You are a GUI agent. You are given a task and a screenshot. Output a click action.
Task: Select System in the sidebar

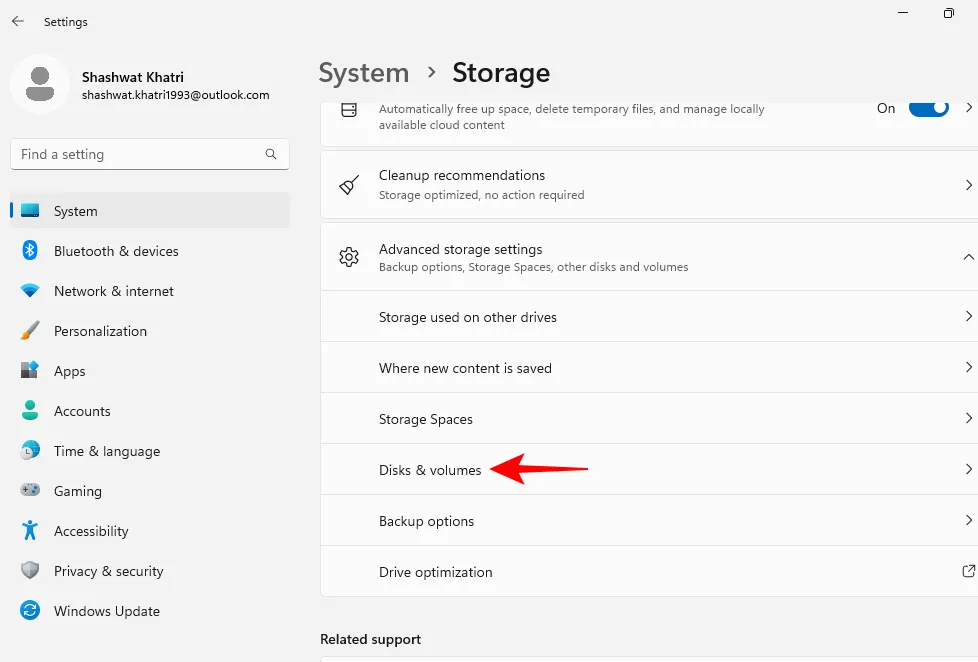(x=150, y=211)
